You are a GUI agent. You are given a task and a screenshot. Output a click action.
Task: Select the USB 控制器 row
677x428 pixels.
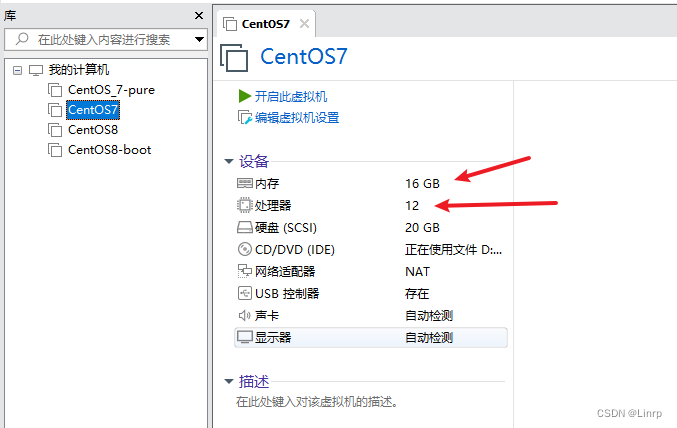point(371,294)
